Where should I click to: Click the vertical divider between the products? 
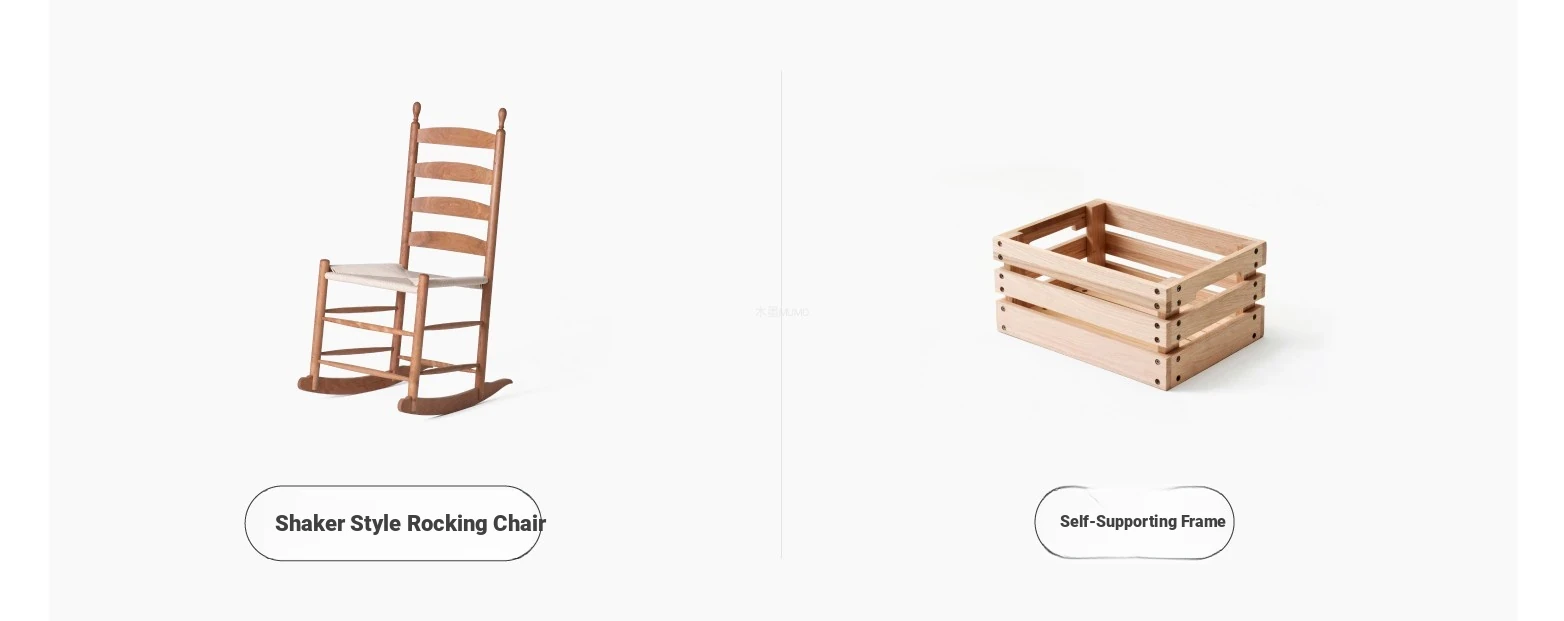781,314
